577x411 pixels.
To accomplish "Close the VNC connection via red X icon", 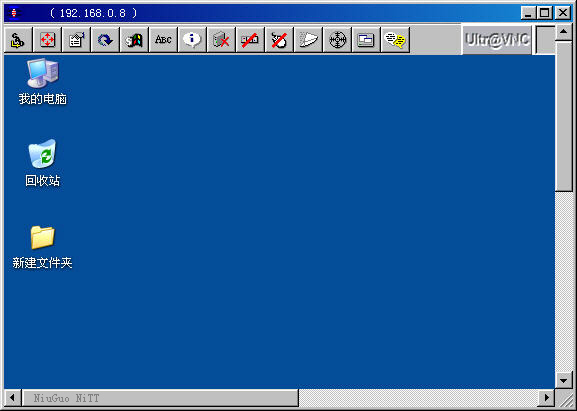I will 221,39.
